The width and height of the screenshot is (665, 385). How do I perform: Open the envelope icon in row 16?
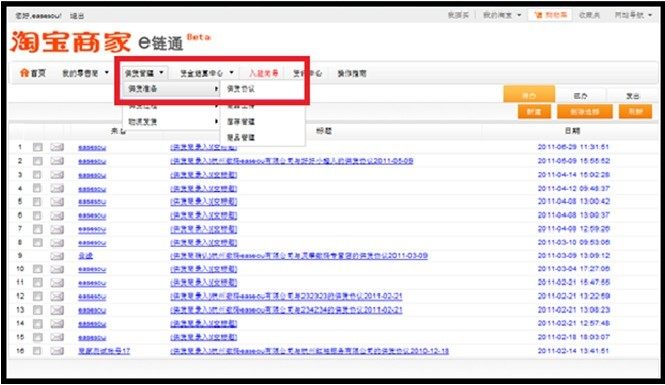coord(57,351)
